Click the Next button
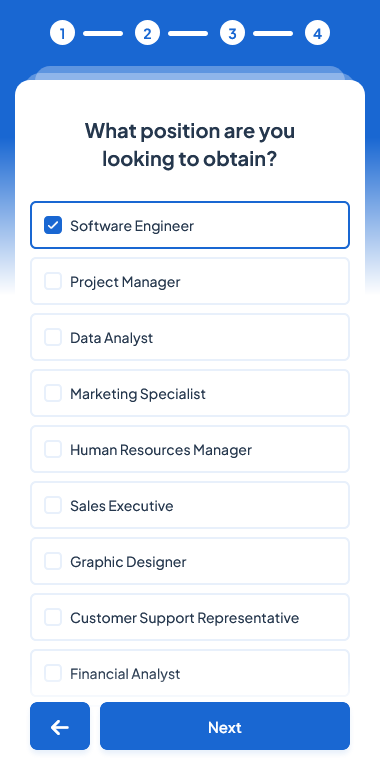380x780 pixels. pos(225,726)
